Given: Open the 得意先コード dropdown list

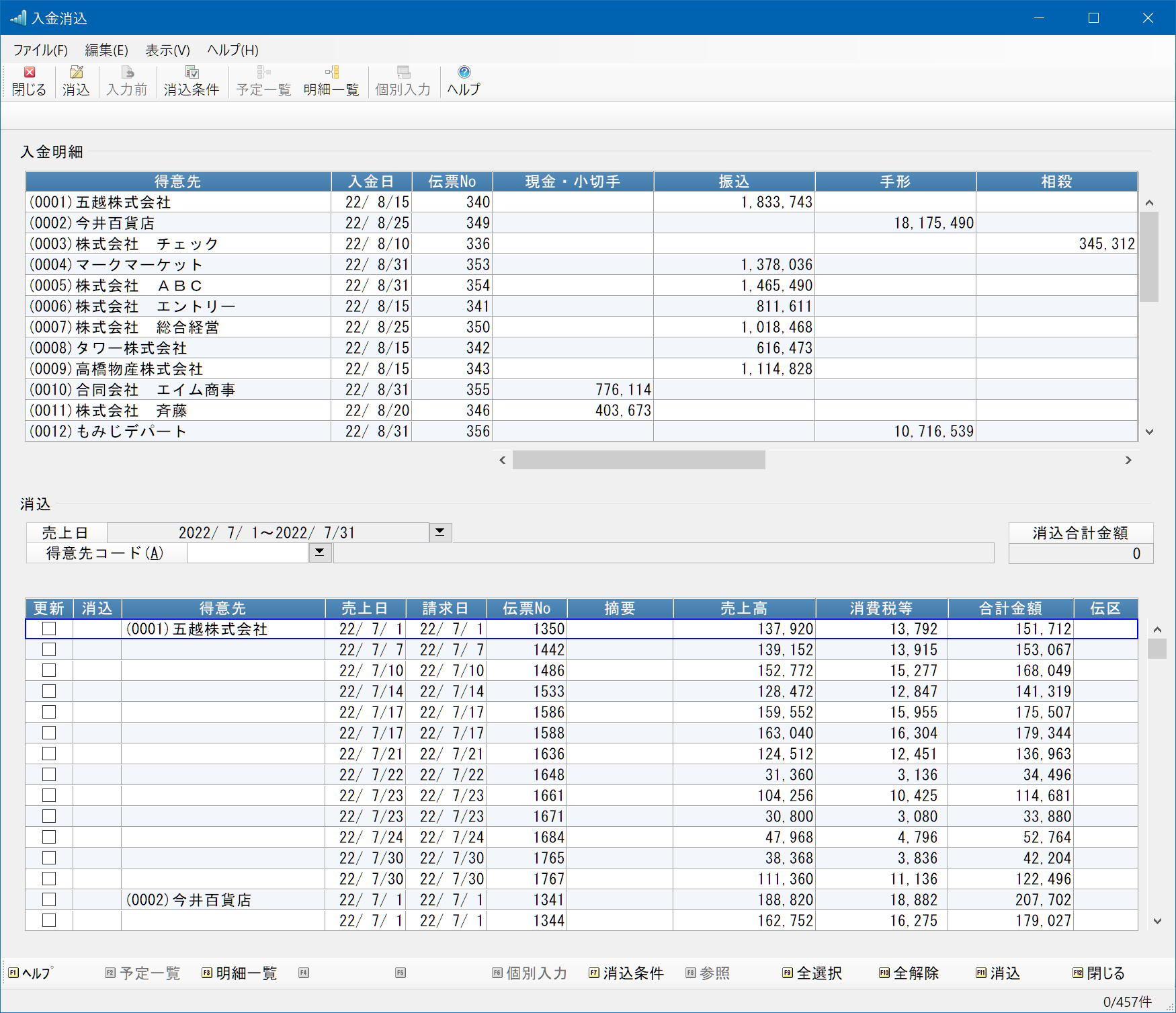Looking at the screenshot, I should (x=320, y=553).
